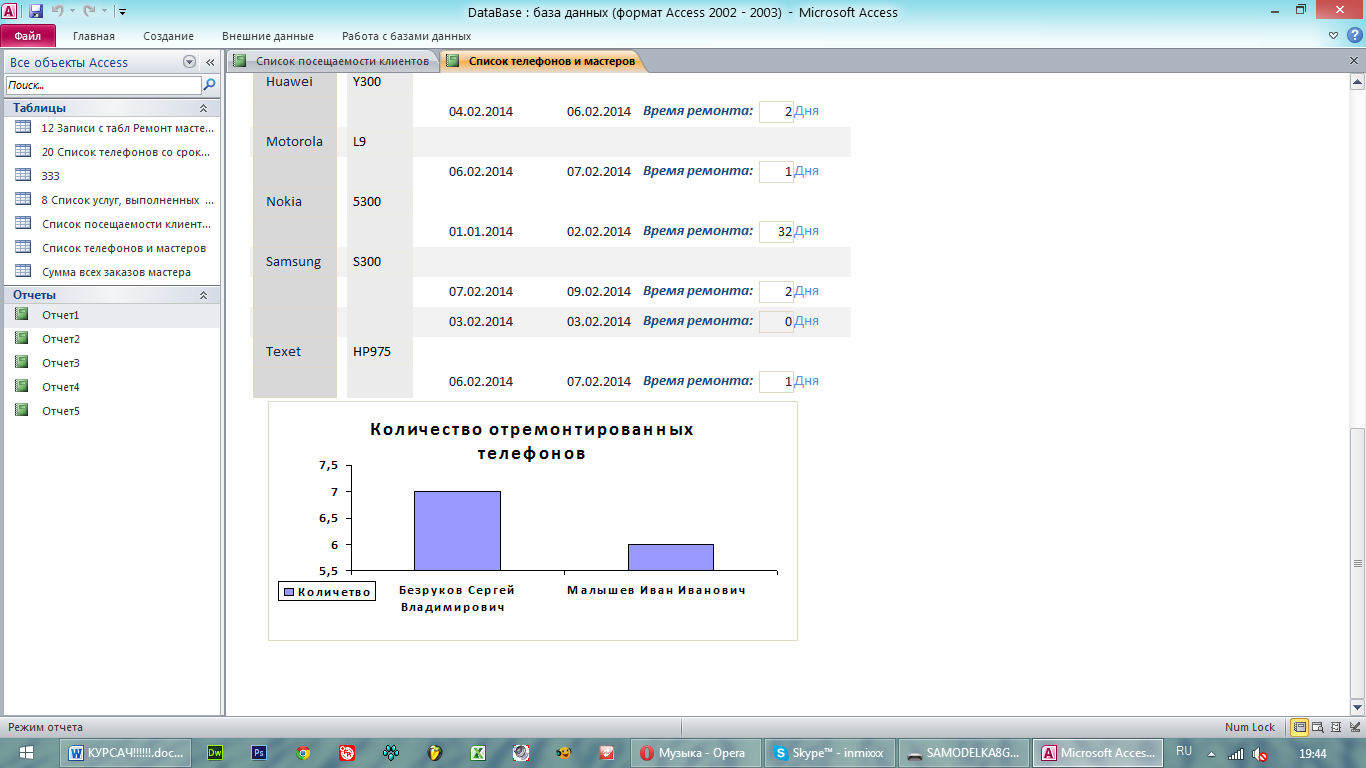Open report Отчет5
This screenshot has height=768, width=1366.
click(112, 411)
